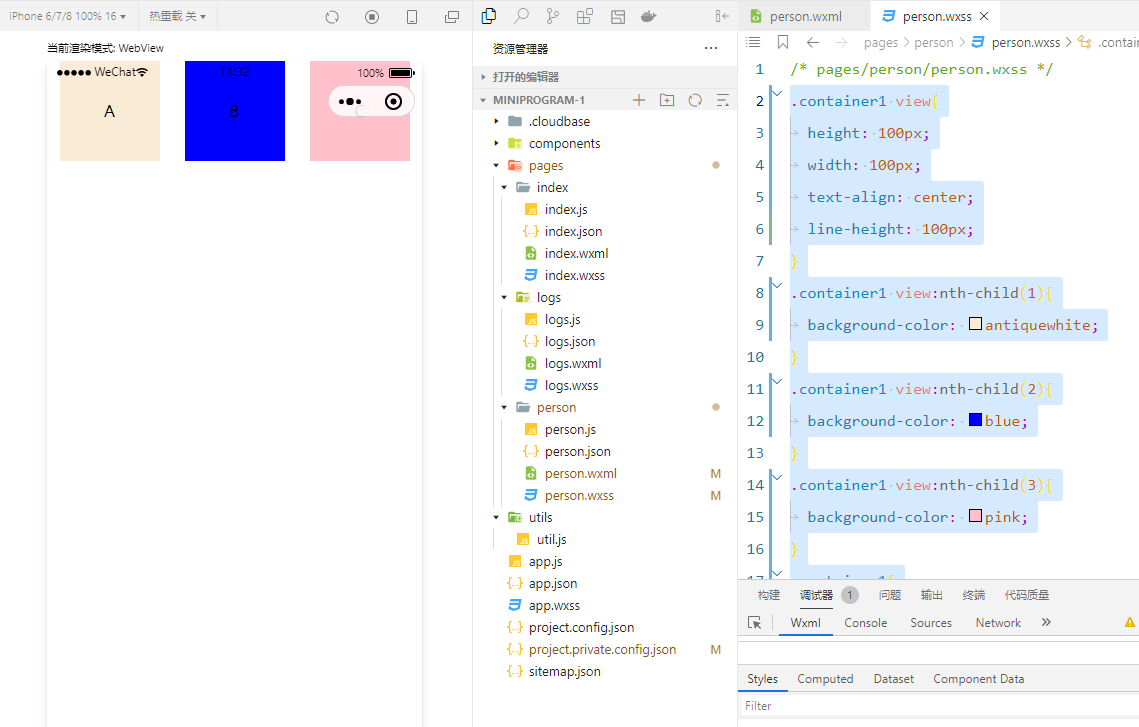Open the Sources debugger tab

(931, 623)
